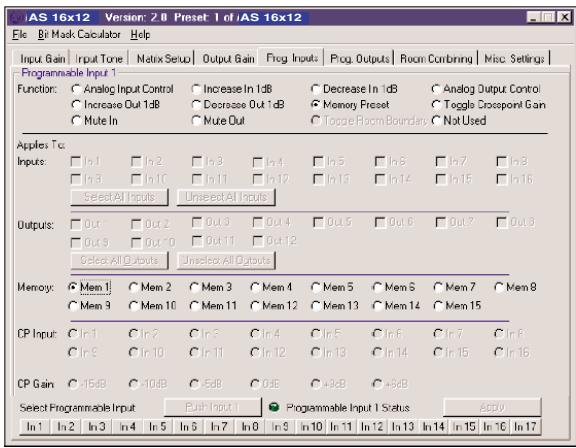Image resolution: width=576 pixels, height=448 pixels.
Task: Select Memory Preset function
Action: 350,105
